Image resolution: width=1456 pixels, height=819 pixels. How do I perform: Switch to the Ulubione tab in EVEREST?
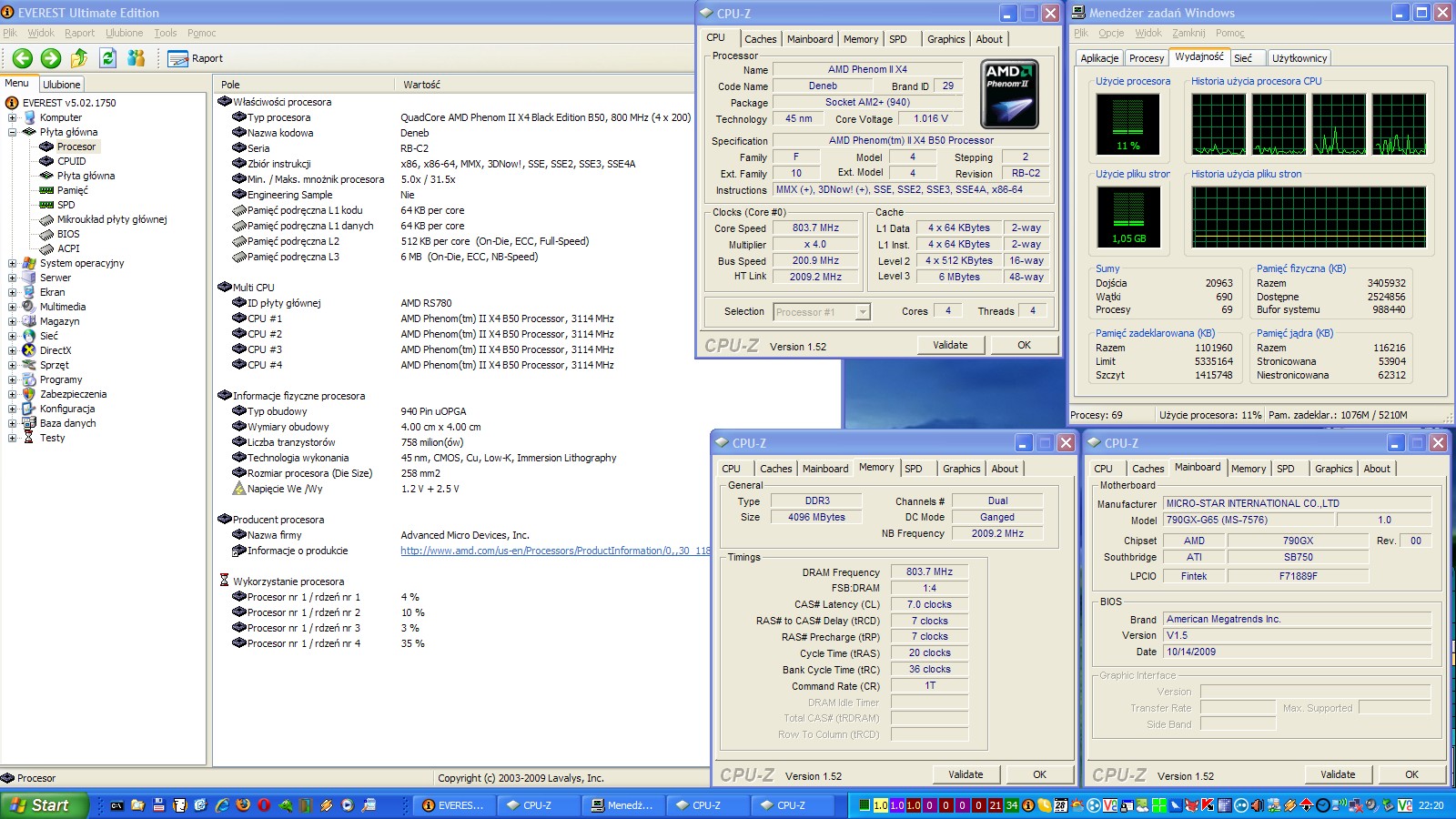pos(61,85)
